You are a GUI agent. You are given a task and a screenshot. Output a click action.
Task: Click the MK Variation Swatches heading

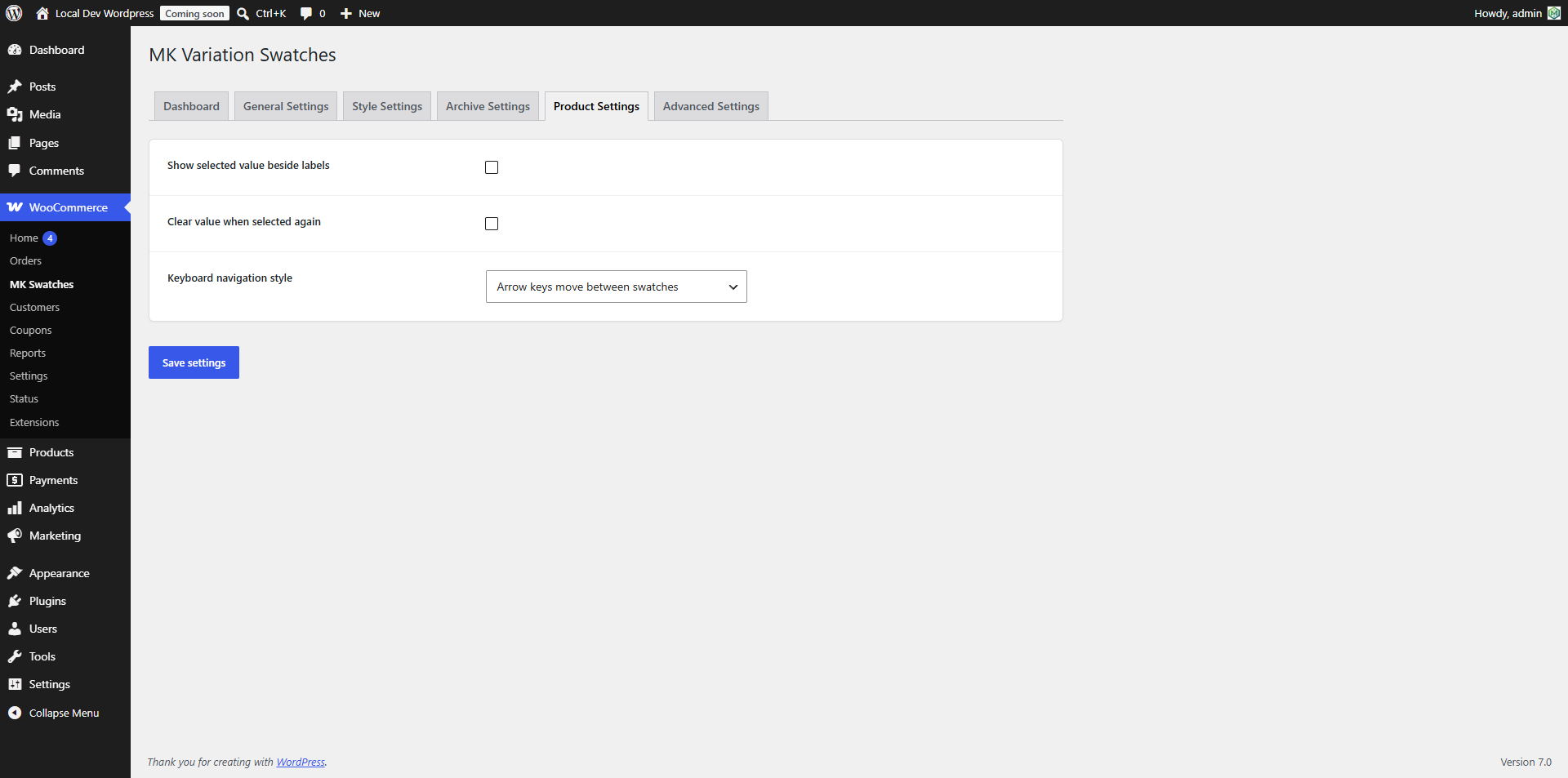243,55
